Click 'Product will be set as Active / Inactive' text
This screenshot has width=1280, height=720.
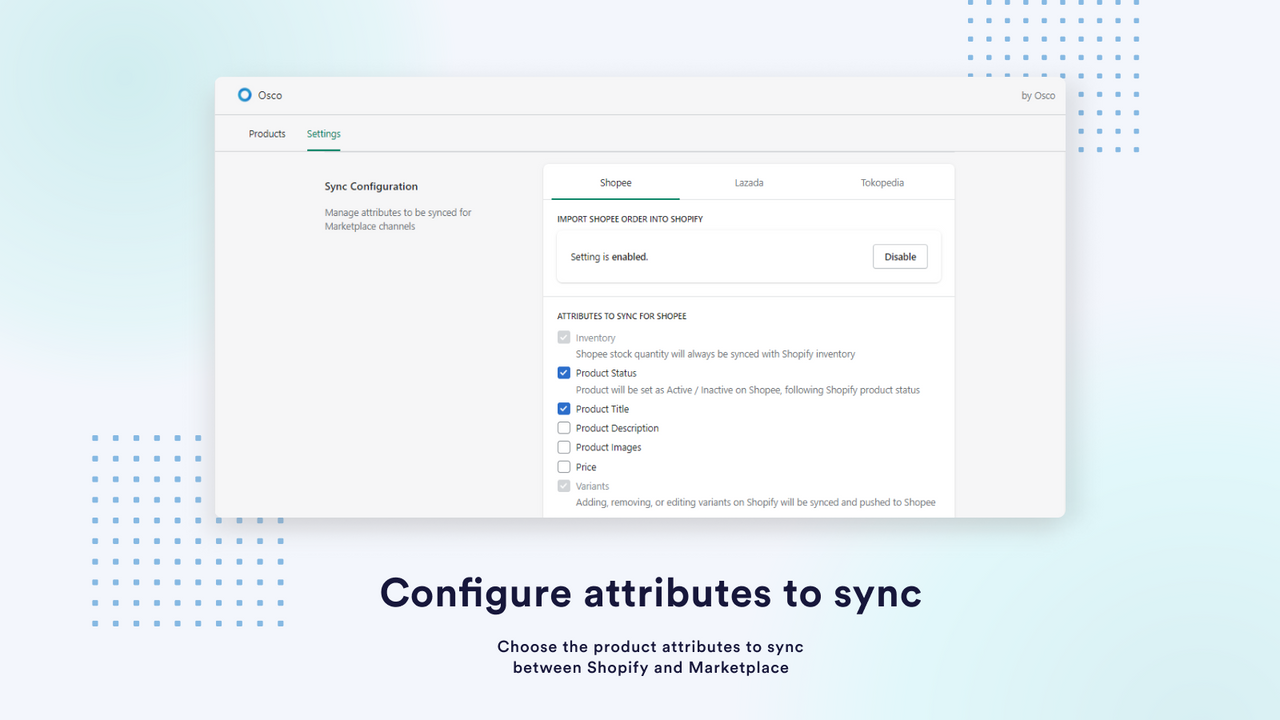(x=748, y=390)
